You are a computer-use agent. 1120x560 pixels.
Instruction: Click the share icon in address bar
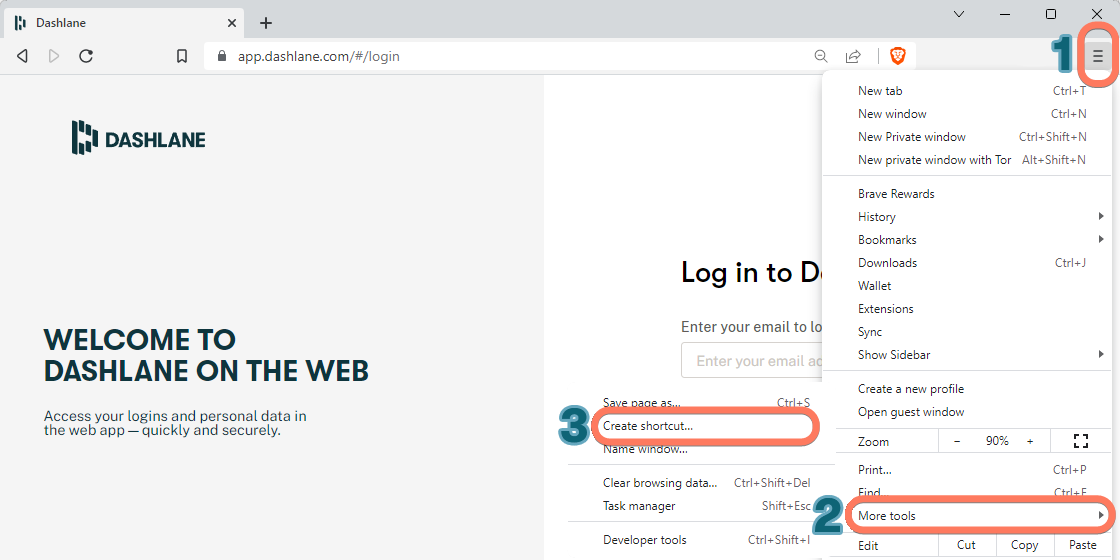point(853,56)
